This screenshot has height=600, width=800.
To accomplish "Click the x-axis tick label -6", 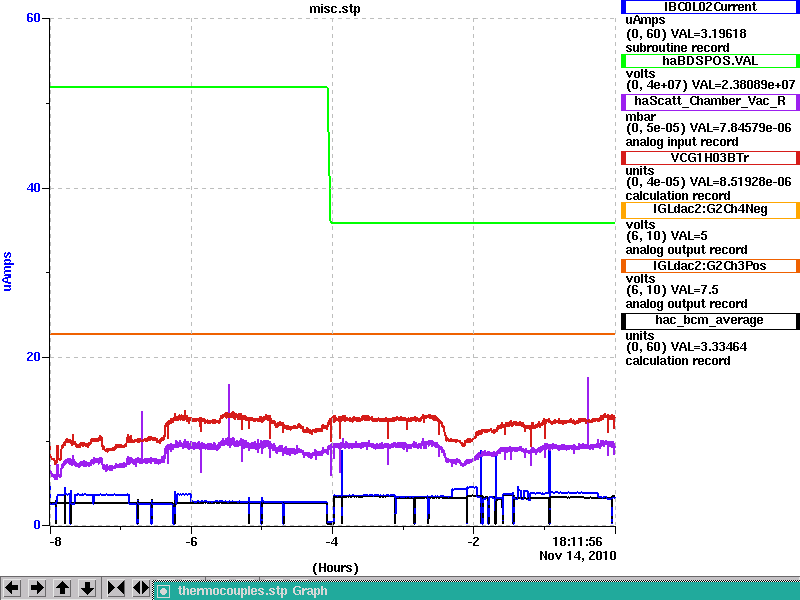I will coord(191,541).
